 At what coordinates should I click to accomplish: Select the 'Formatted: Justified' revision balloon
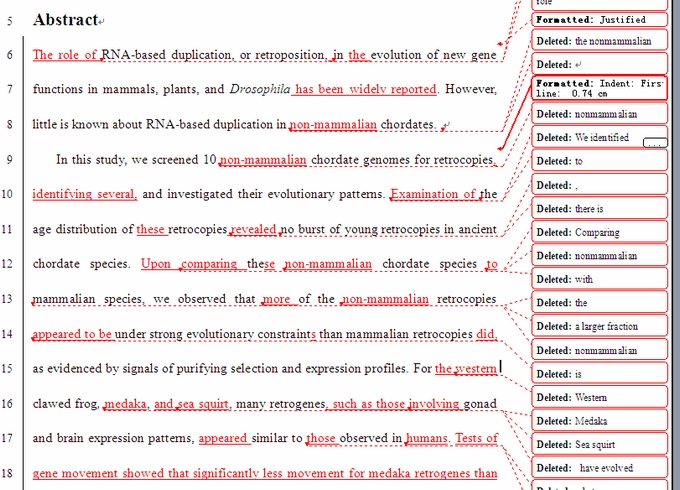(600, 19)
